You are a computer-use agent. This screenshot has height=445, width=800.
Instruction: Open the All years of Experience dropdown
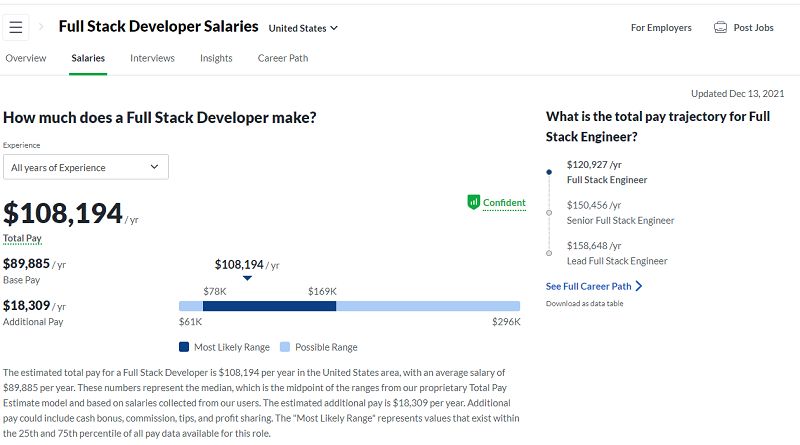(86, 167)
